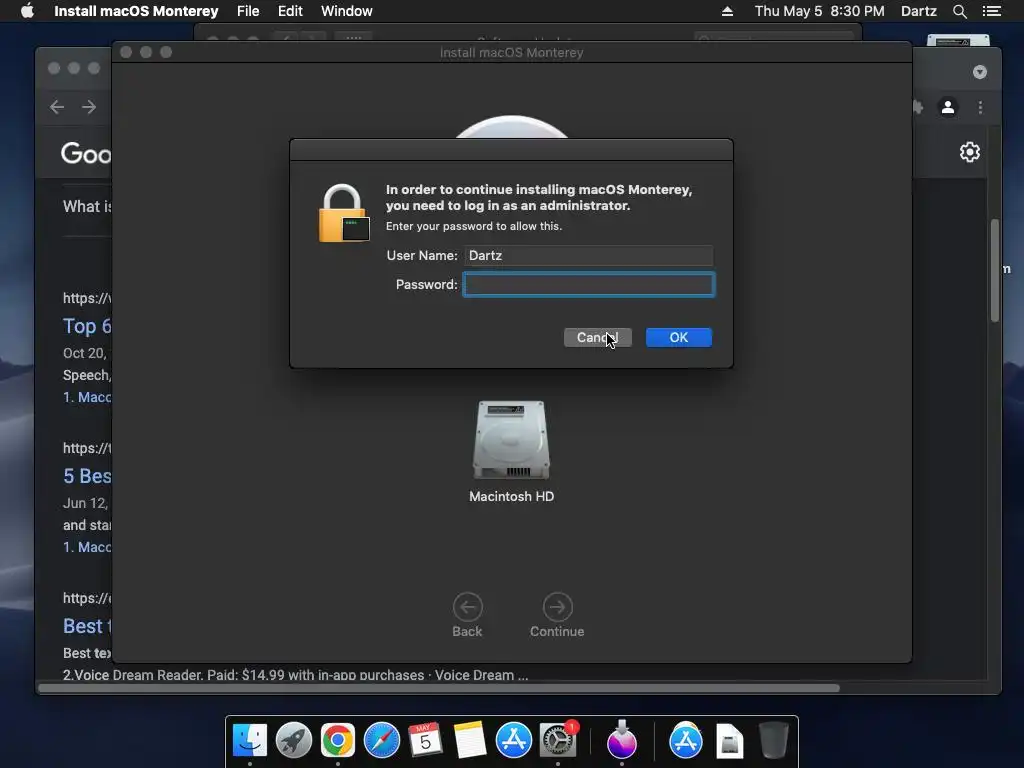Open Google settings gear in Chrome
The image size is (1024, 768).
point(970,152)
